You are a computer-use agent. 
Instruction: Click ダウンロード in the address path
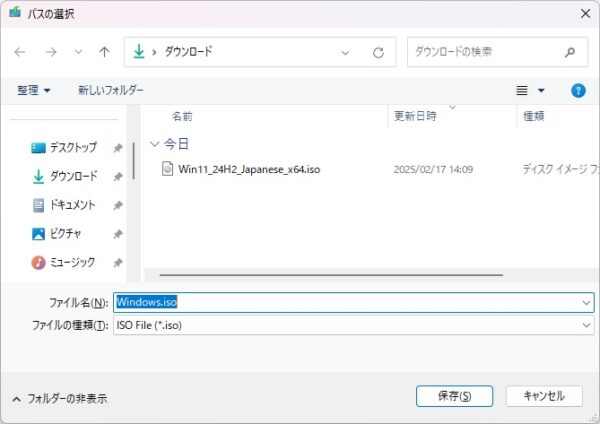[188, 51]
